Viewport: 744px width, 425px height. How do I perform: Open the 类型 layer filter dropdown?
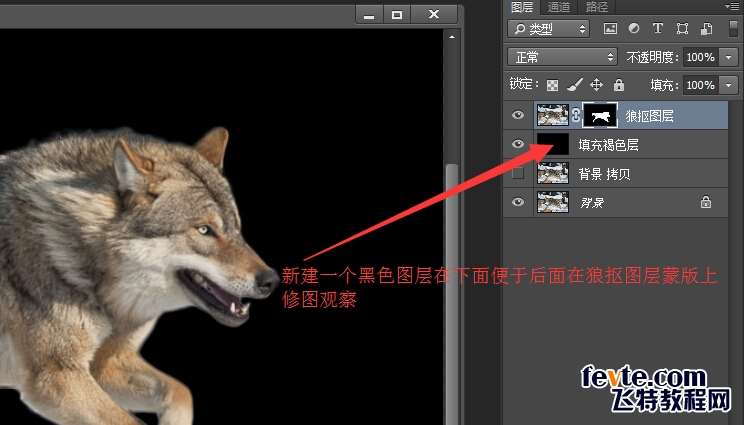tap(549, 29)
